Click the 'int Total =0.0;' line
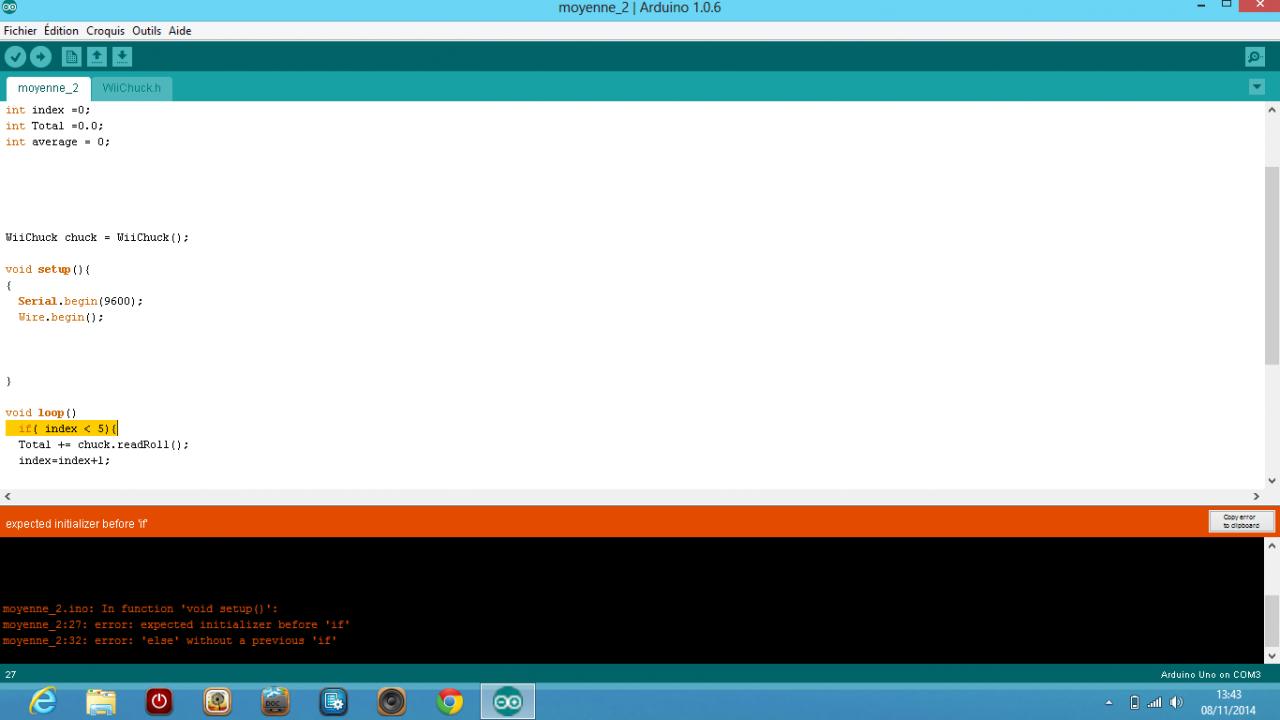This screenshot has height=720, width=1280. [54, 126]
